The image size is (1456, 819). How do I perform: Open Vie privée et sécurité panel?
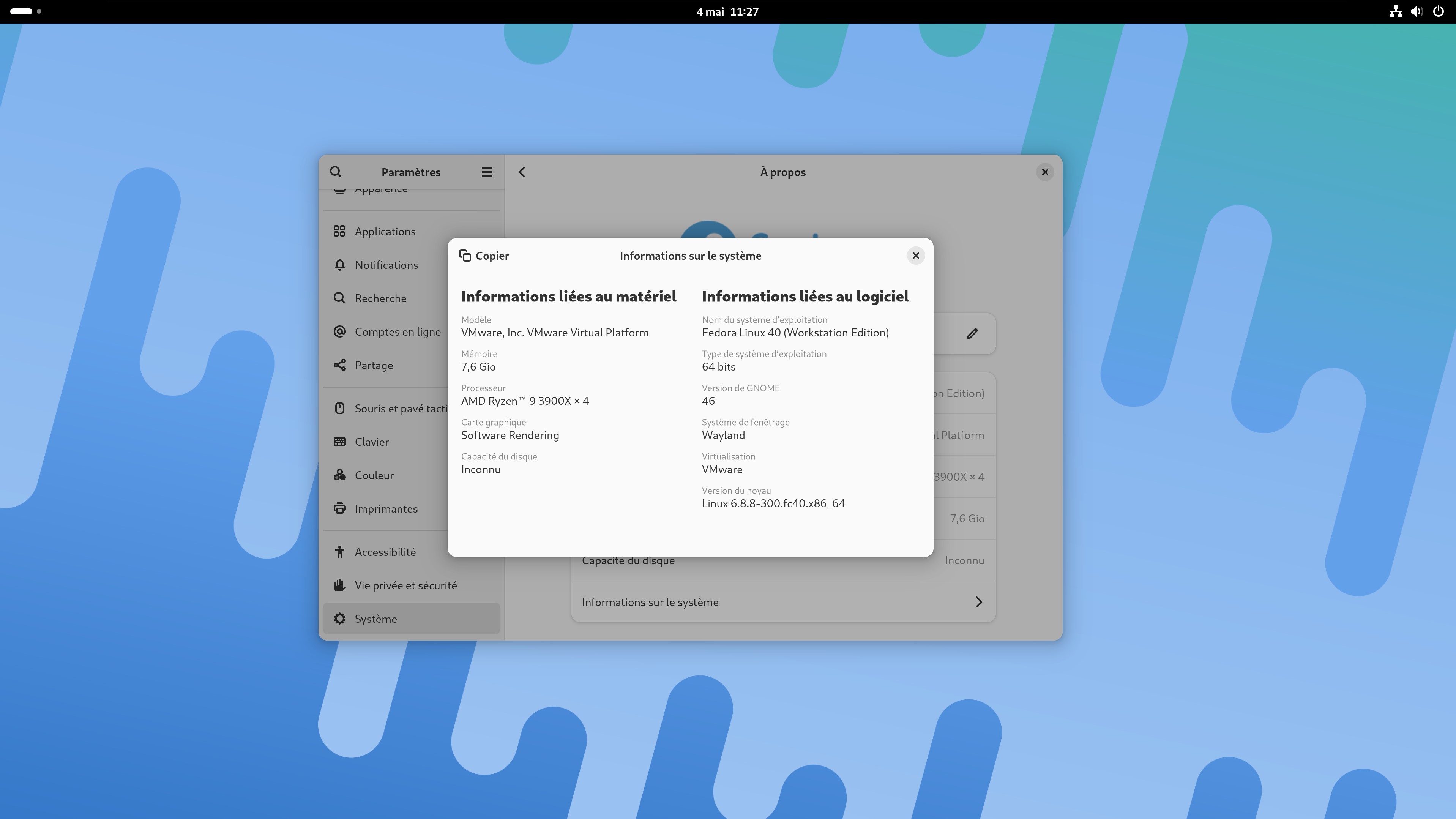(405, 585)
